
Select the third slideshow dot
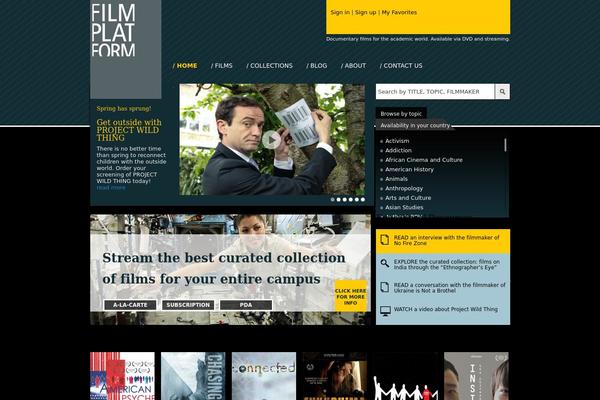coord(345,199)
